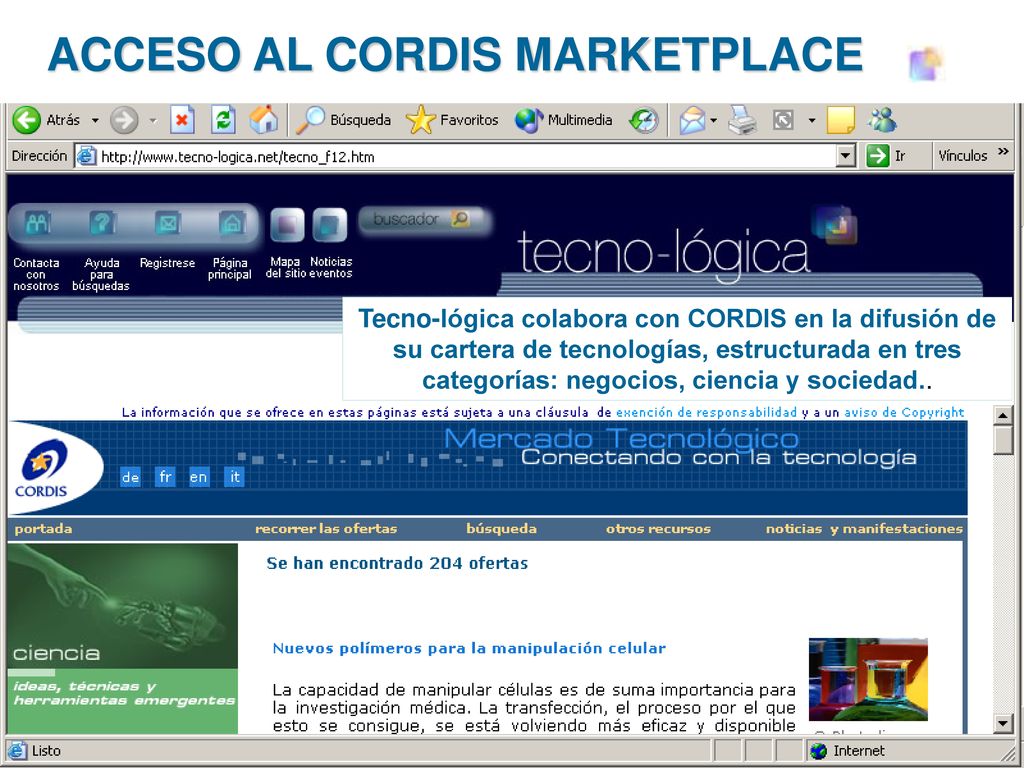1024x768 pixels.
Task: Click the vertical scrollbar thumb
Action: [x=1003, y=439]
